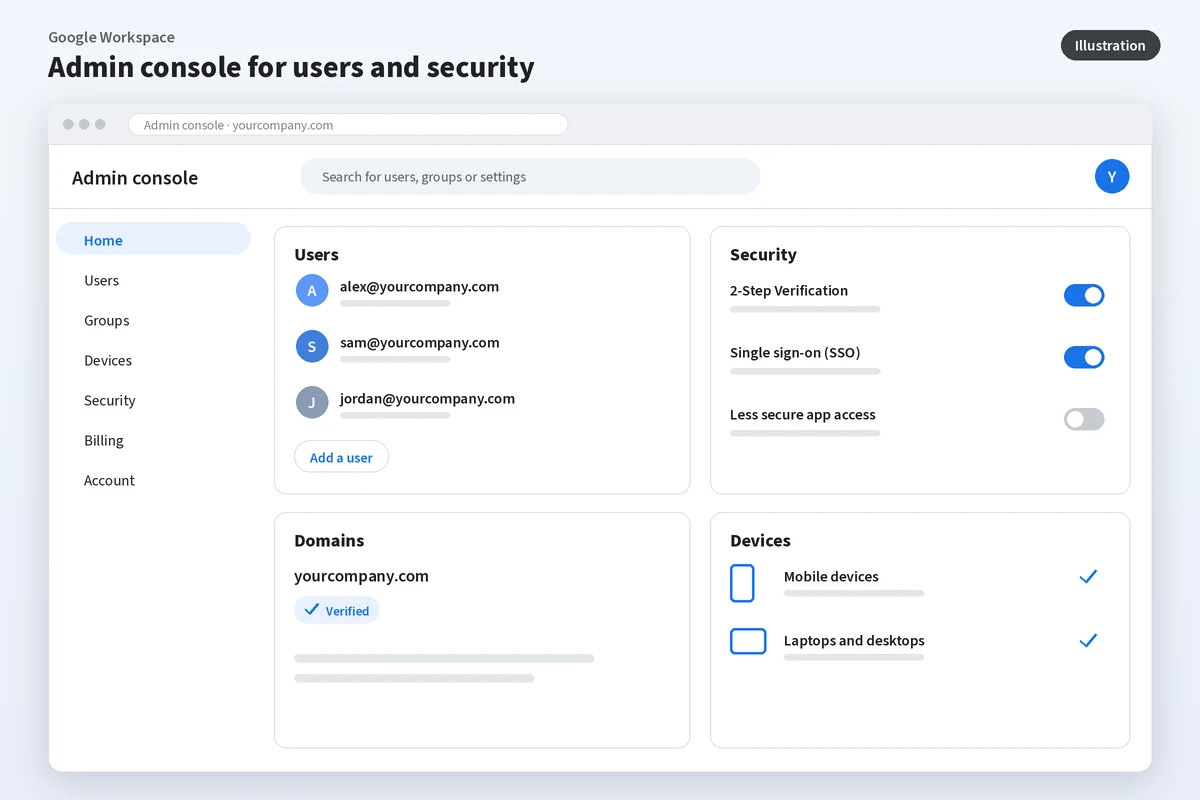
Task: Click the browser address bar
Action: [x=348, y=125]
